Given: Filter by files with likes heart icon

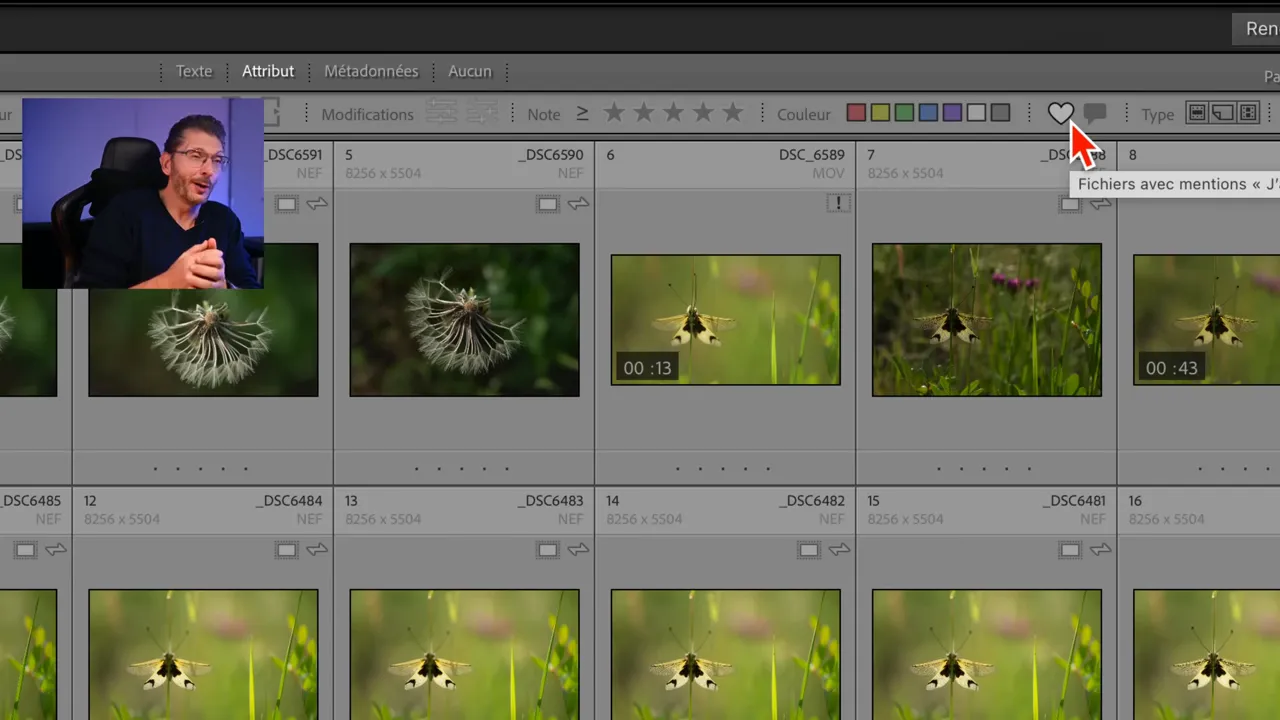Looking at the screenshot, I should coord(1060,114).
